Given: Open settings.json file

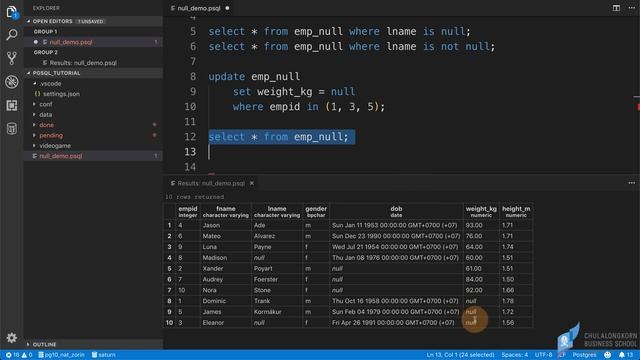Looking at the screenshot, I should [61, 94].
